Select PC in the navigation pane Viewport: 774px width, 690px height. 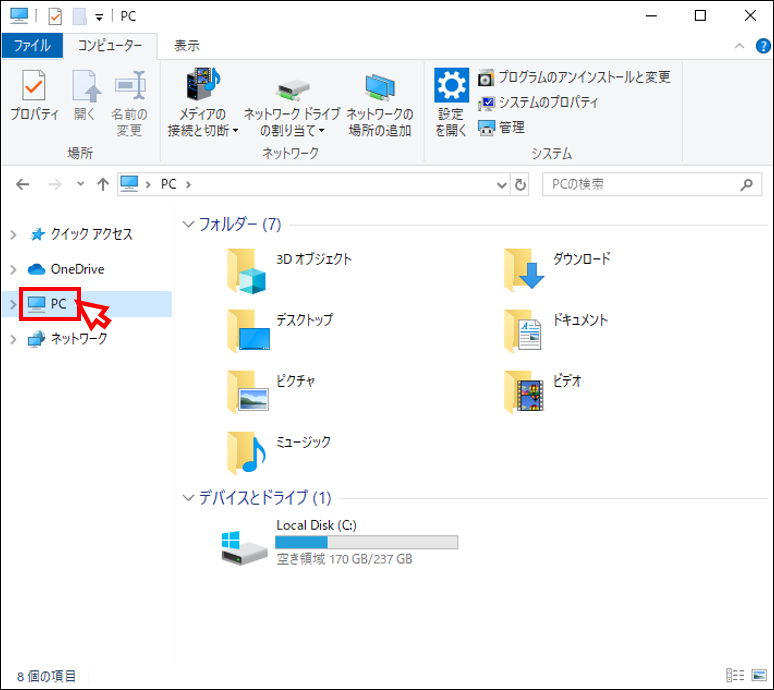[48, 304]
